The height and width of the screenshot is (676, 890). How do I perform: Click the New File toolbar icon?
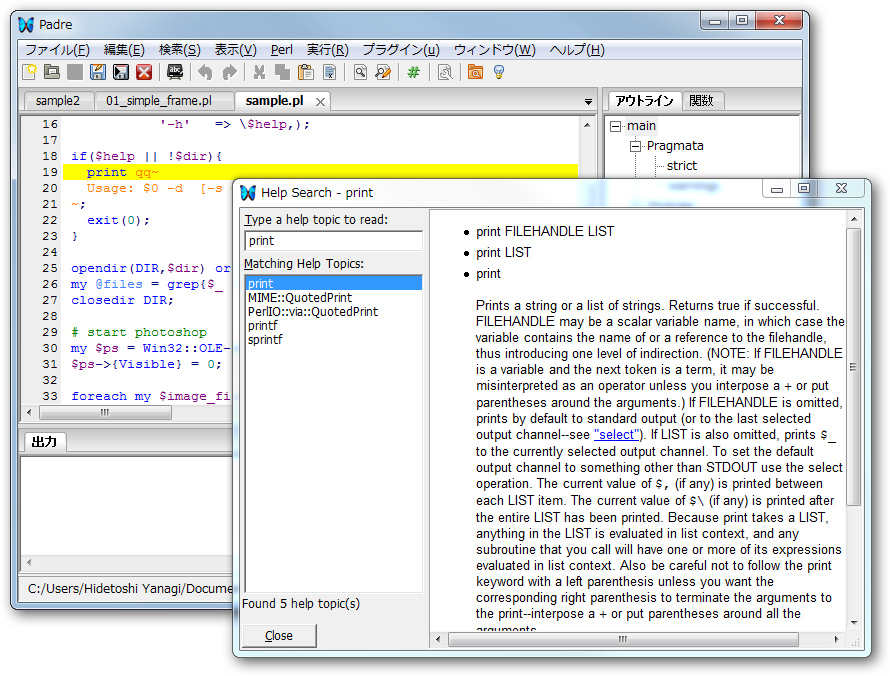pyautogui.click(x=30, y=72)
